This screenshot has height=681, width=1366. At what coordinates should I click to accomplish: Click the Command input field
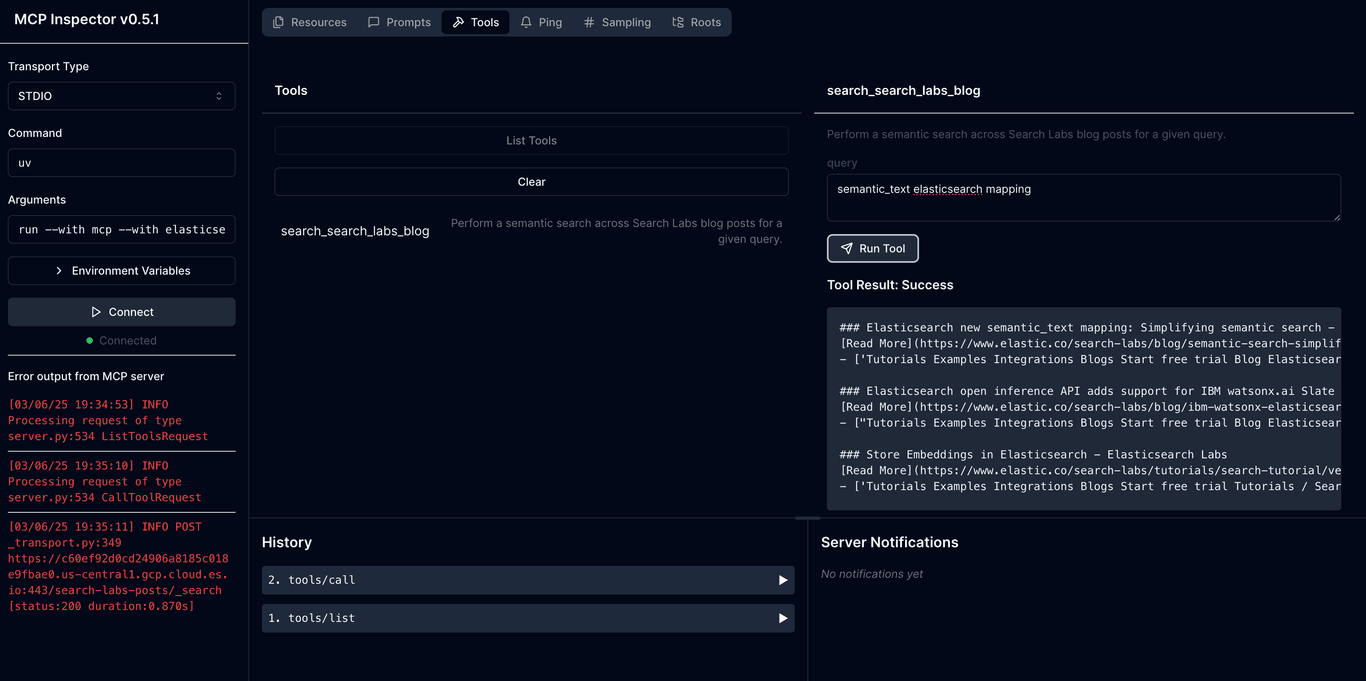[121, 163]
